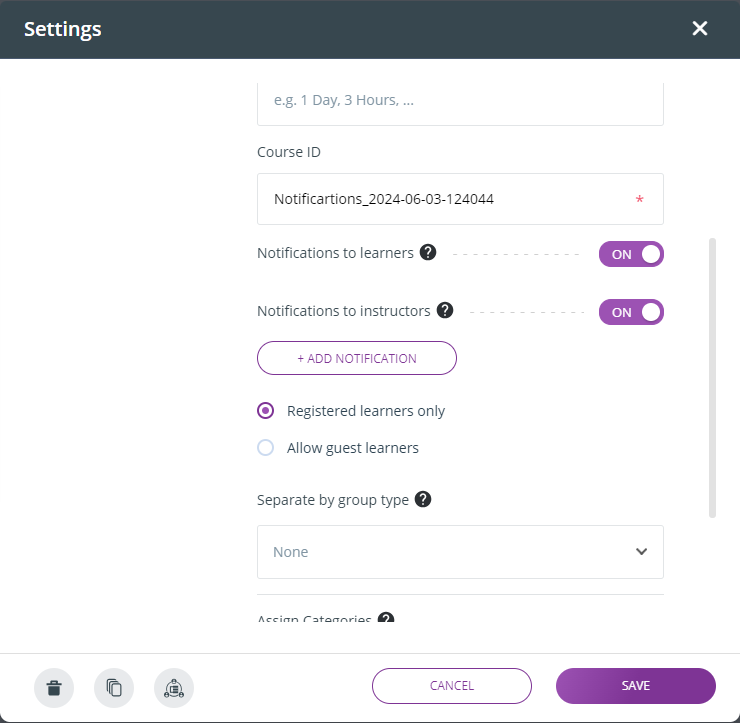Screen dimensions: 740x723
Task: Open help for Notifications to learners
Action: click(x=428, y=252)
